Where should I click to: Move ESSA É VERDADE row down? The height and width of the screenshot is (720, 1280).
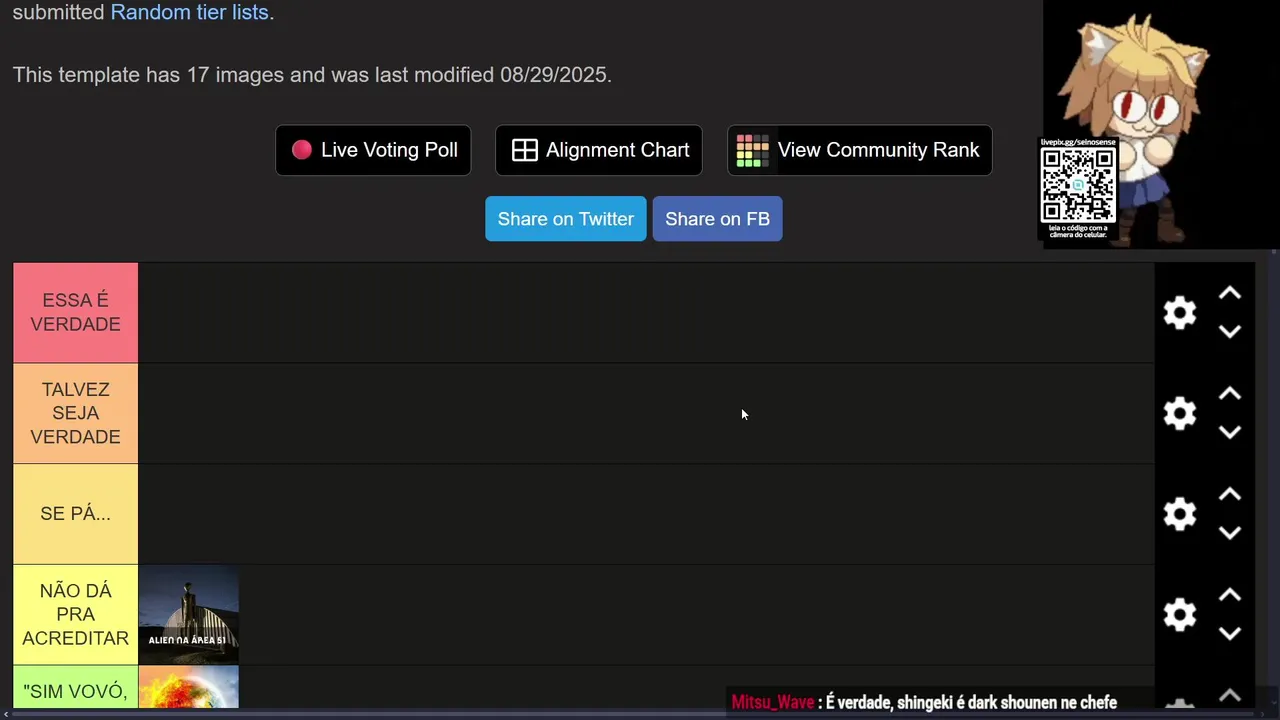[1230, 331]
